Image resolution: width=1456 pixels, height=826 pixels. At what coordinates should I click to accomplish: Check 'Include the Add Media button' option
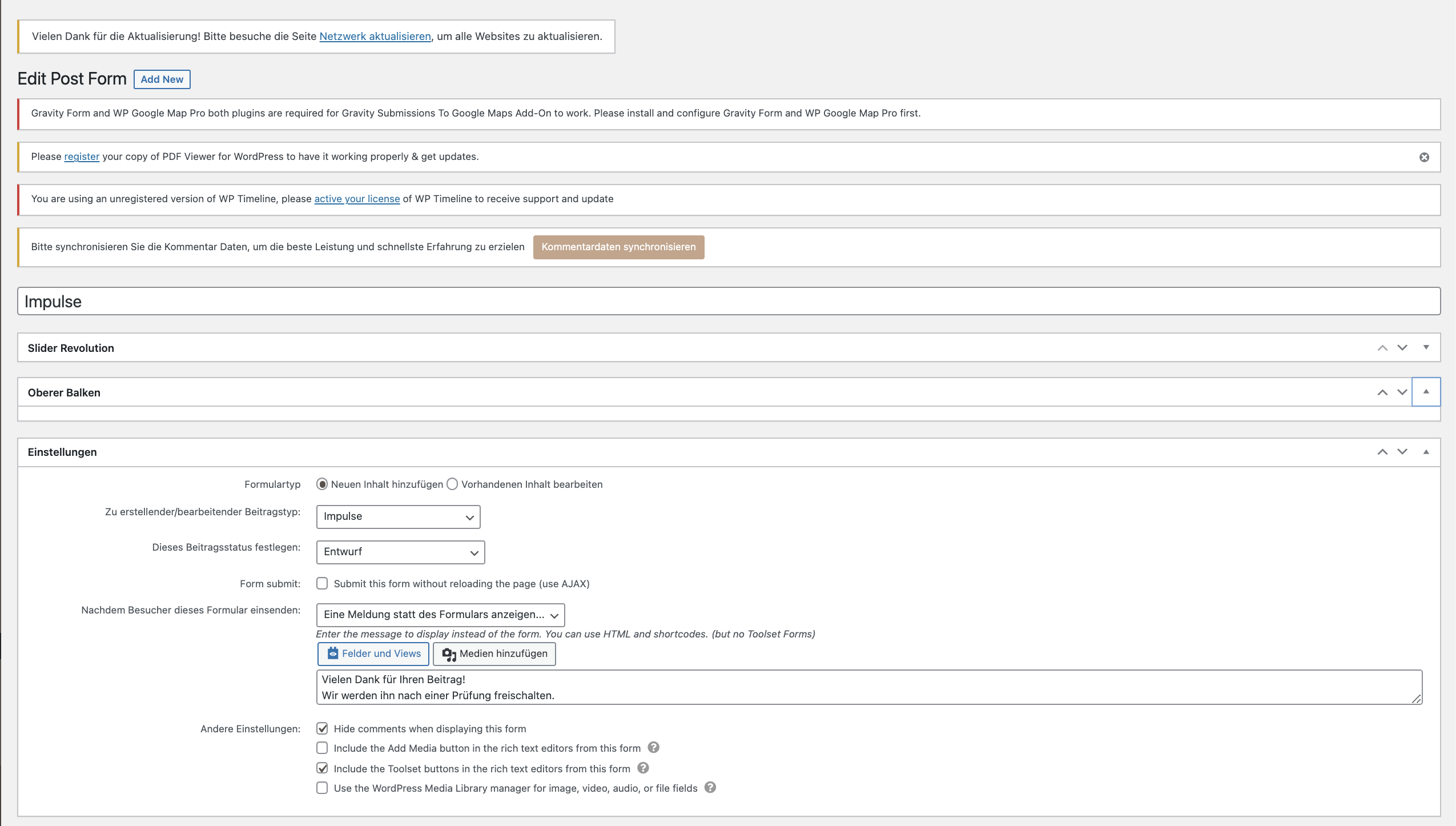[x=322, y=748]
